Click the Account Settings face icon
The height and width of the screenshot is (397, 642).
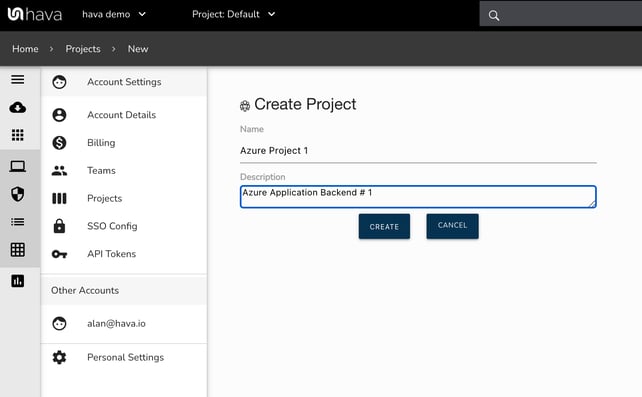tap(59, 82)
